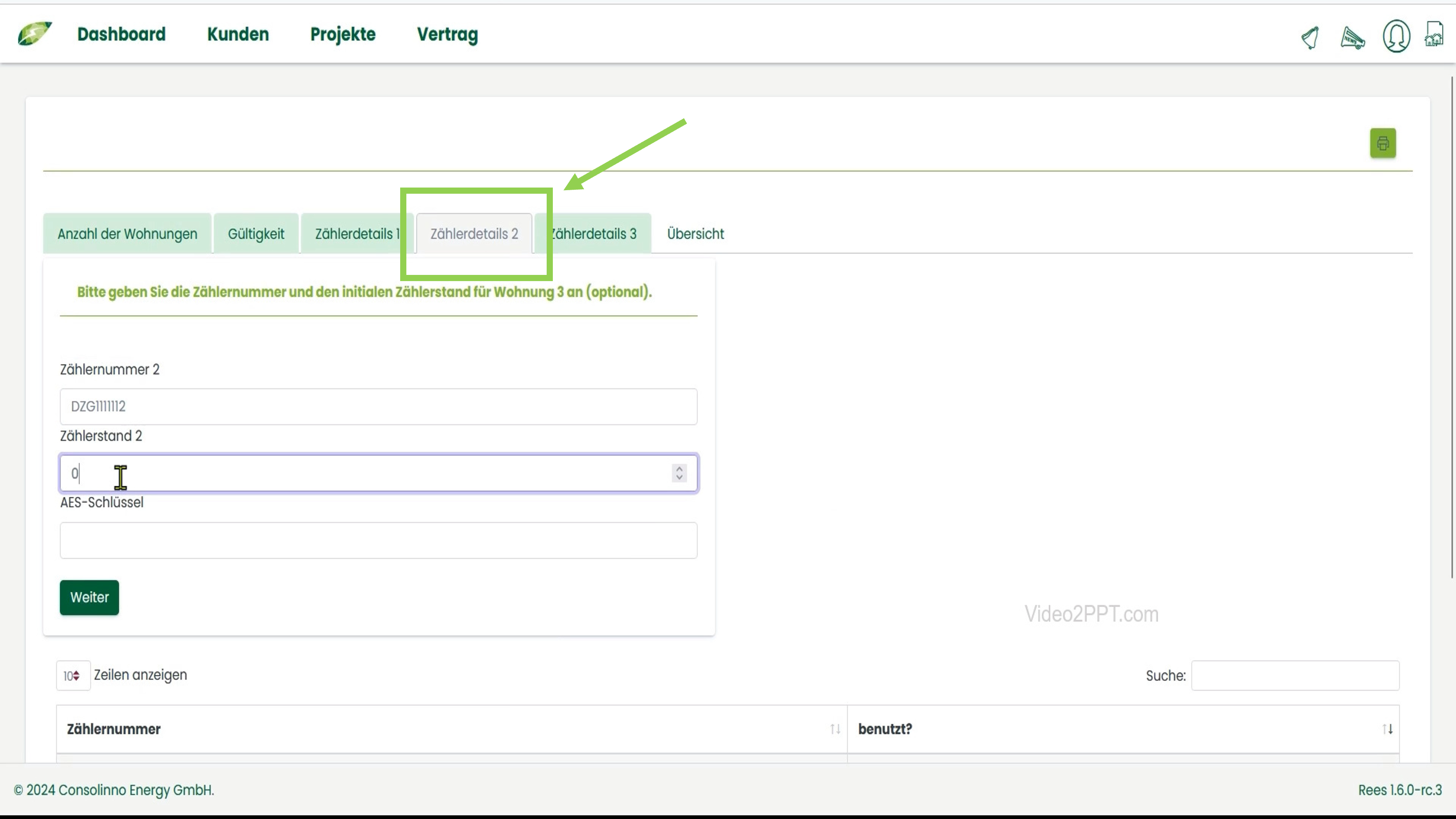This screenshot has width=1456, height=819.
Task: Click the house document icon
Action: pyautogui.click(x=1434, y=35)
